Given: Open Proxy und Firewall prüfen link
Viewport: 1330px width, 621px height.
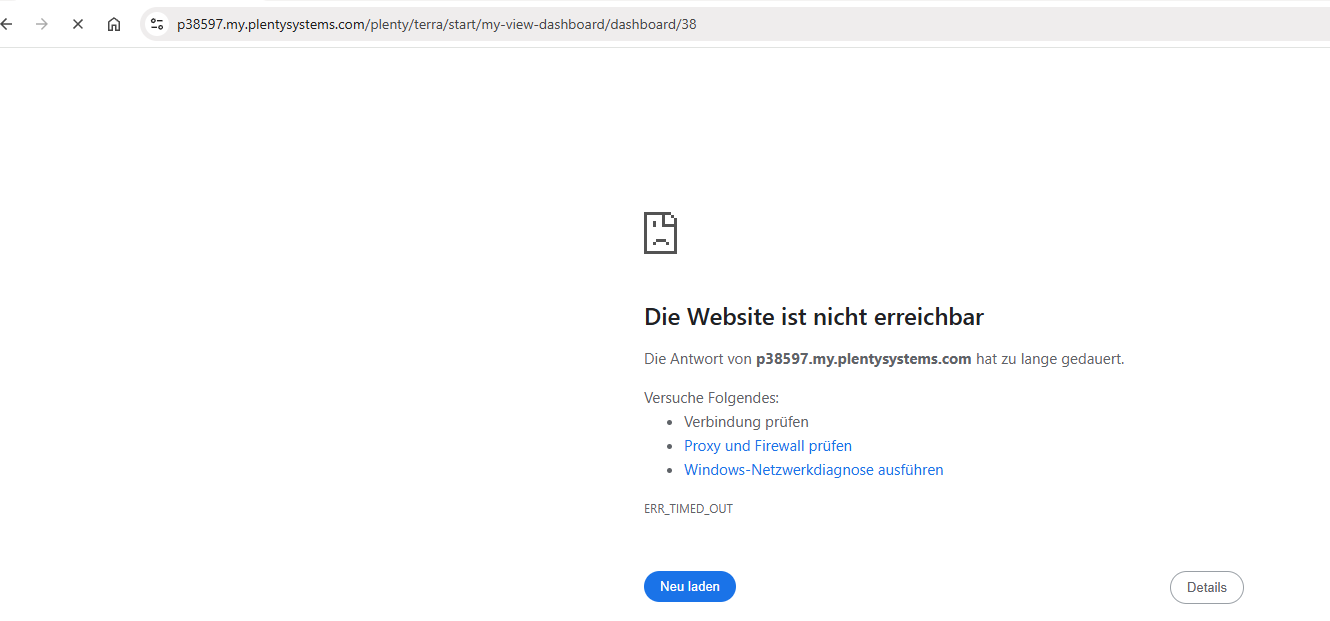Looking at the screenshot, I should 767,446.
